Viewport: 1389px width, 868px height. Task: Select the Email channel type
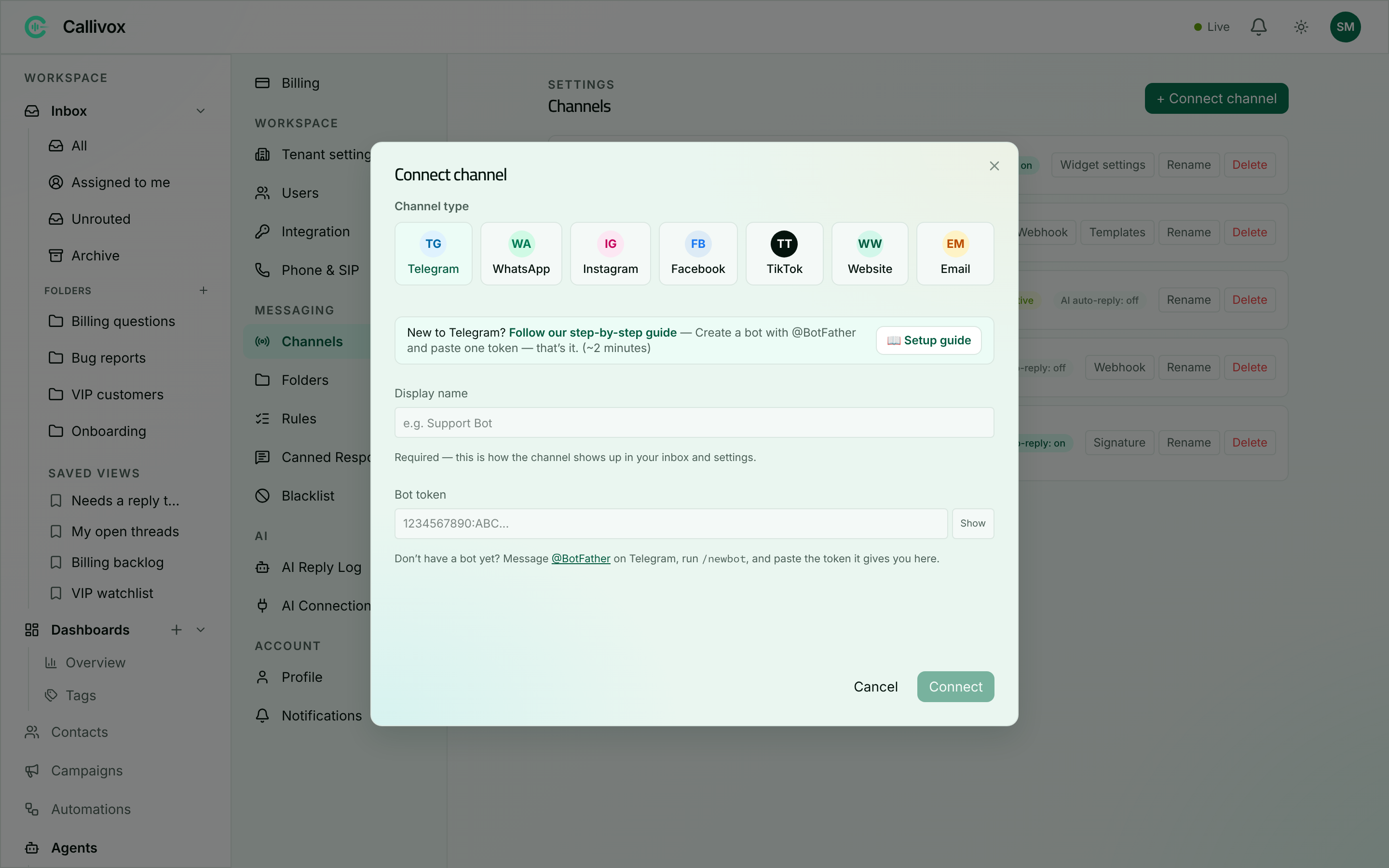click(x=955, y=254)
